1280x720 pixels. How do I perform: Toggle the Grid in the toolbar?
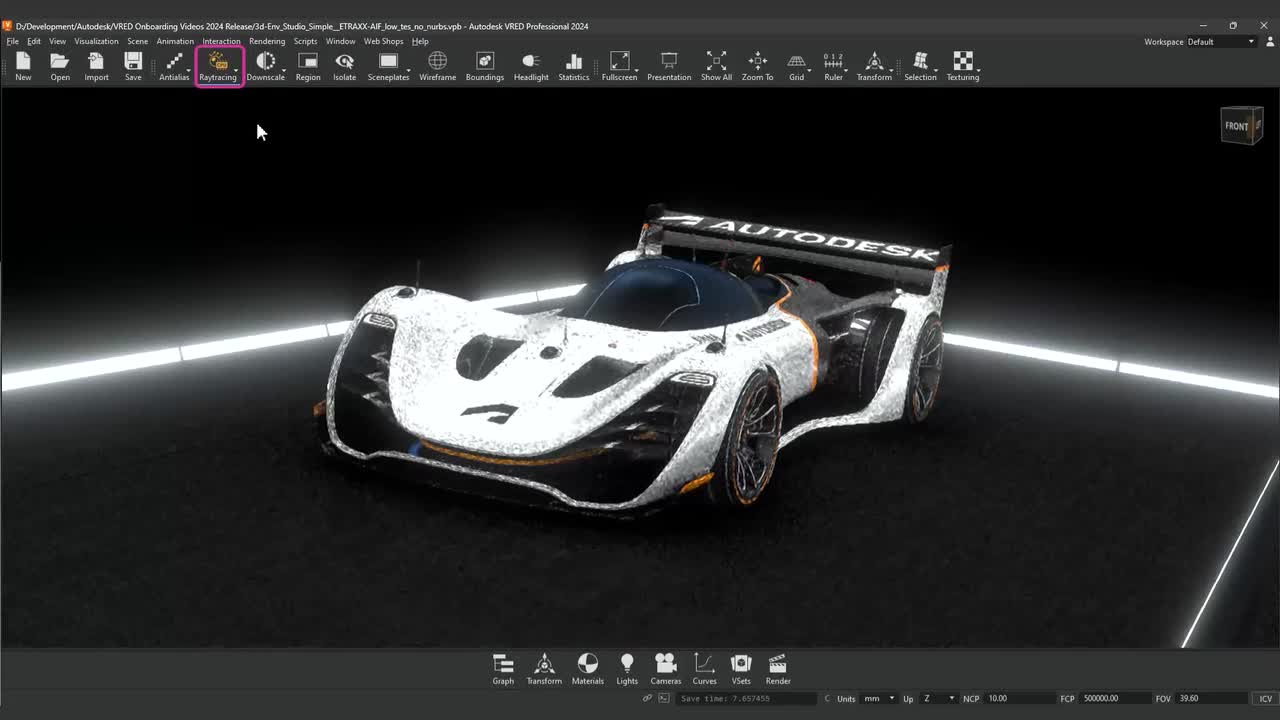point(796,66)
